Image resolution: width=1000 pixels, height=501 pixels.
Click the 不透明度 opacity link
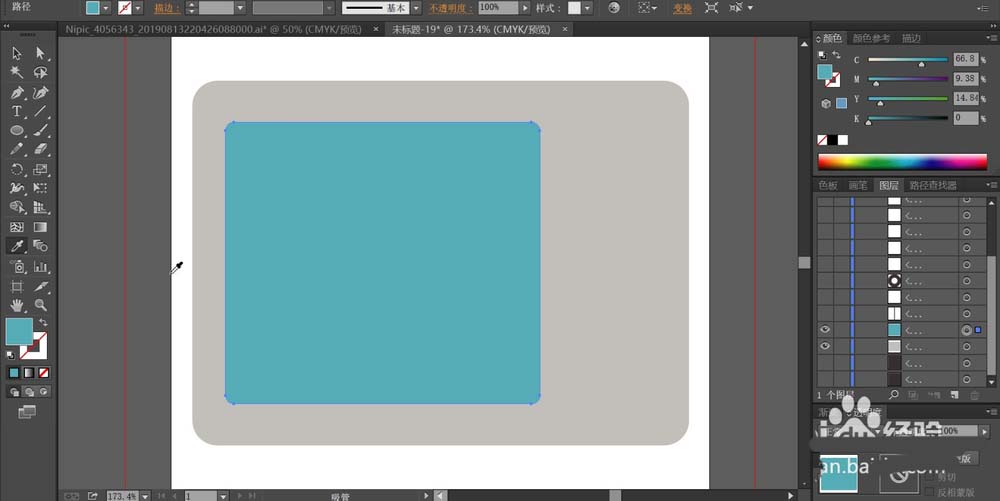(x=451, y=8)
